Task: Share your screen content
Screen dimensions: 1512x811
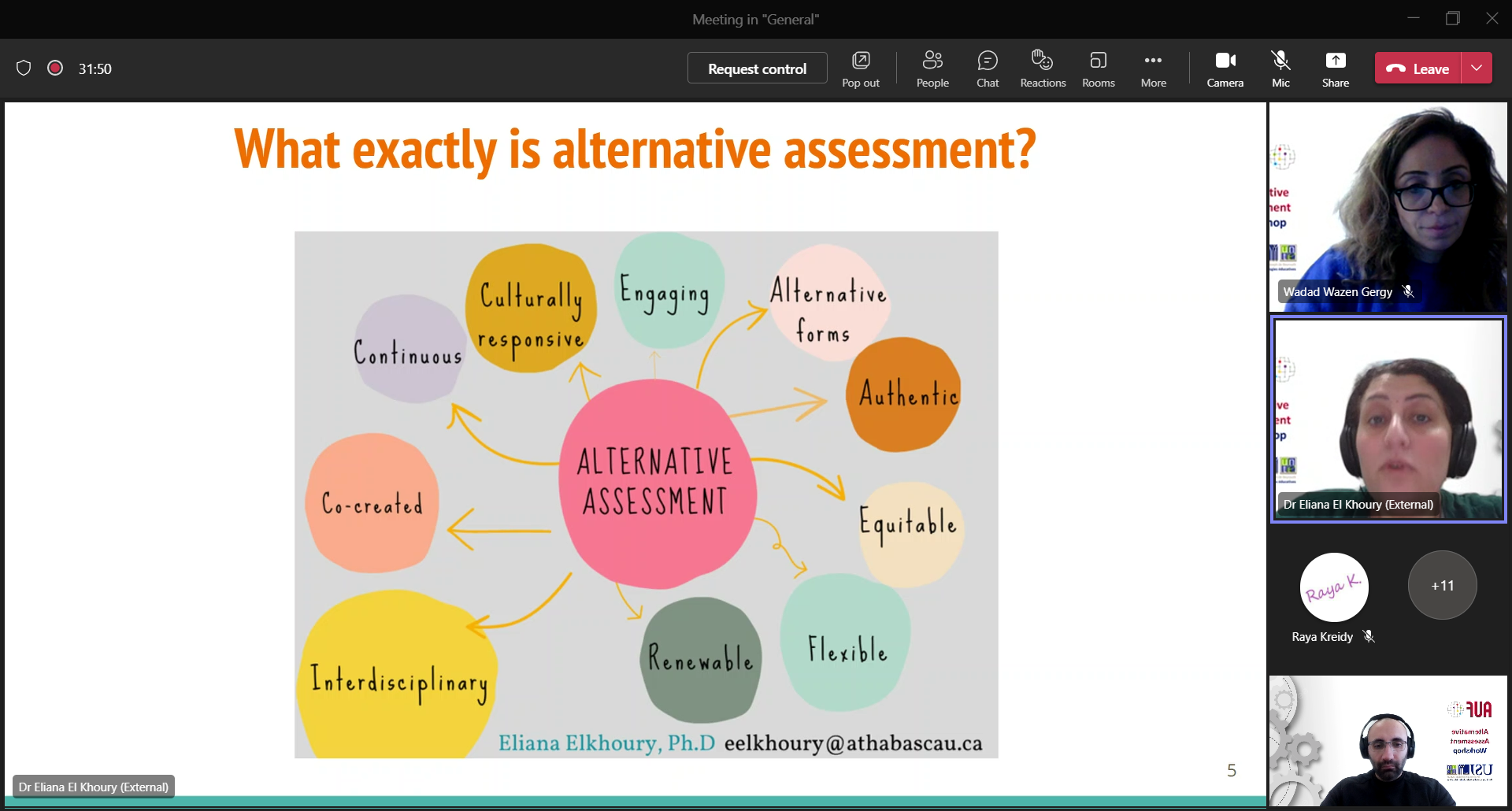Action: click(1336, 69)
